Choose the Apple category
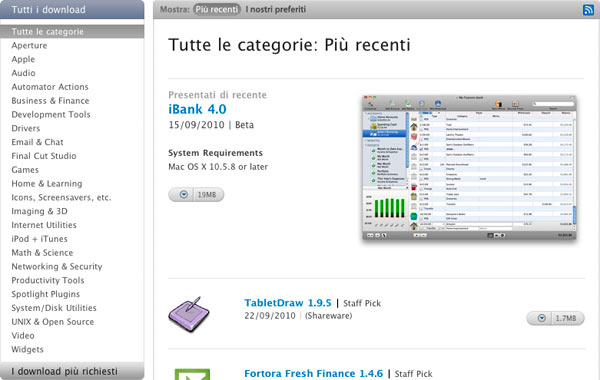Screen dimensions: 600x380 23,59
